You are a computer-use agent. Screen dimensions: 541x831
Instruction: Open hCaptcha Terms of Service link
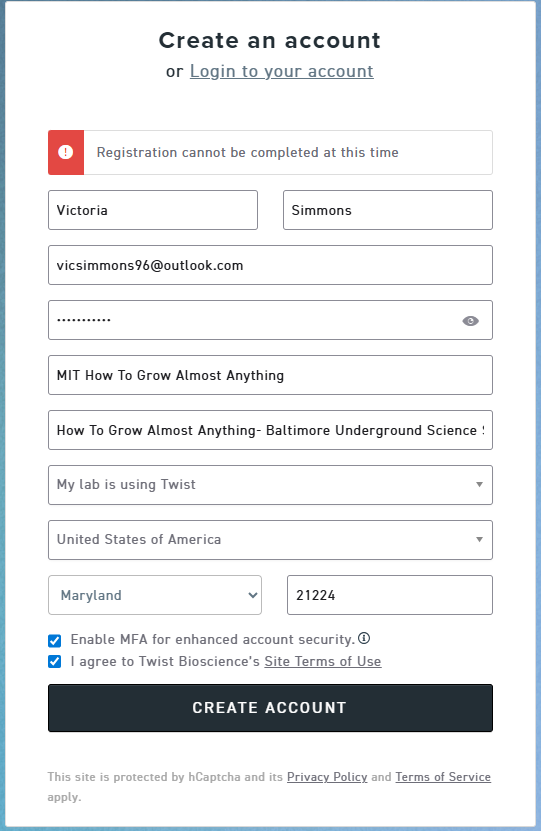(443, 777)
